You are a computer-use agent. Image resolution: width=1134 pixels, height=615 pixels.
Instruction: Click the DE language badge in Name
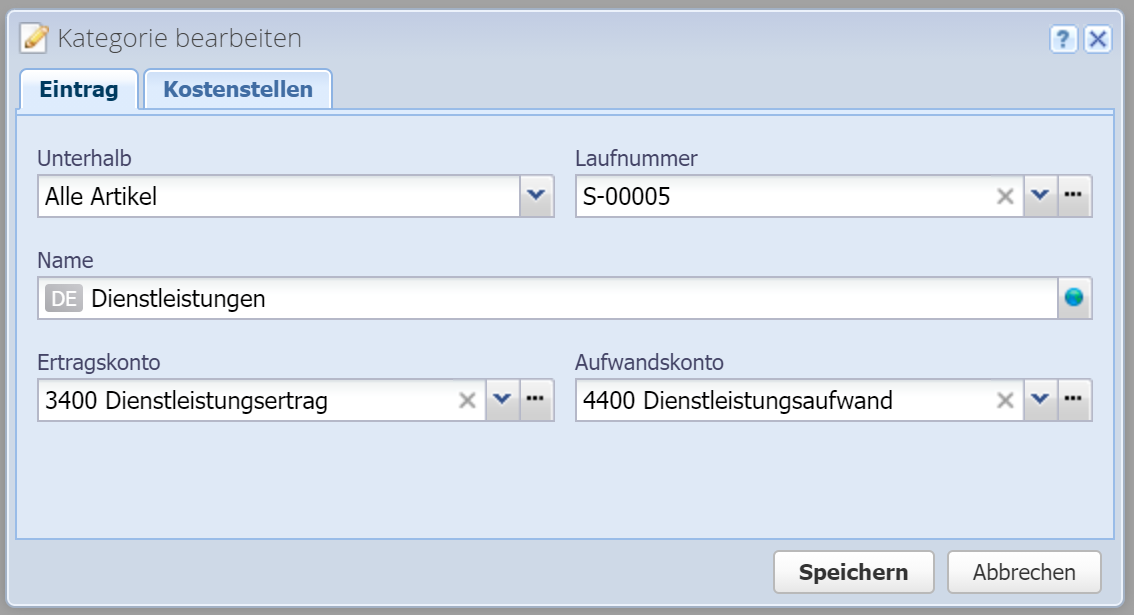coord(64,298)
